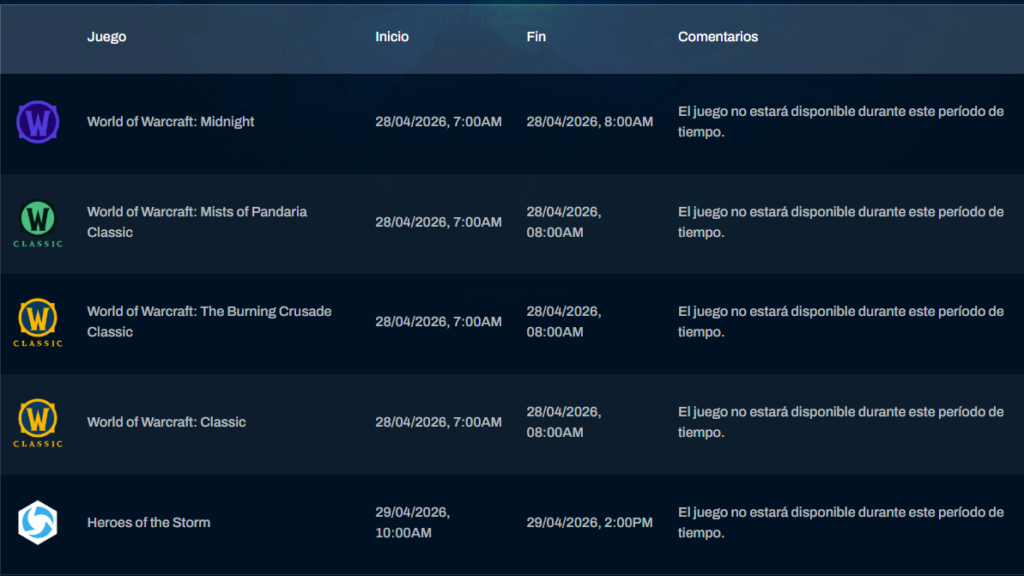Click the comment text in the Midnight row
Viewport: 1024px width, 576px height.
(840, 122)
